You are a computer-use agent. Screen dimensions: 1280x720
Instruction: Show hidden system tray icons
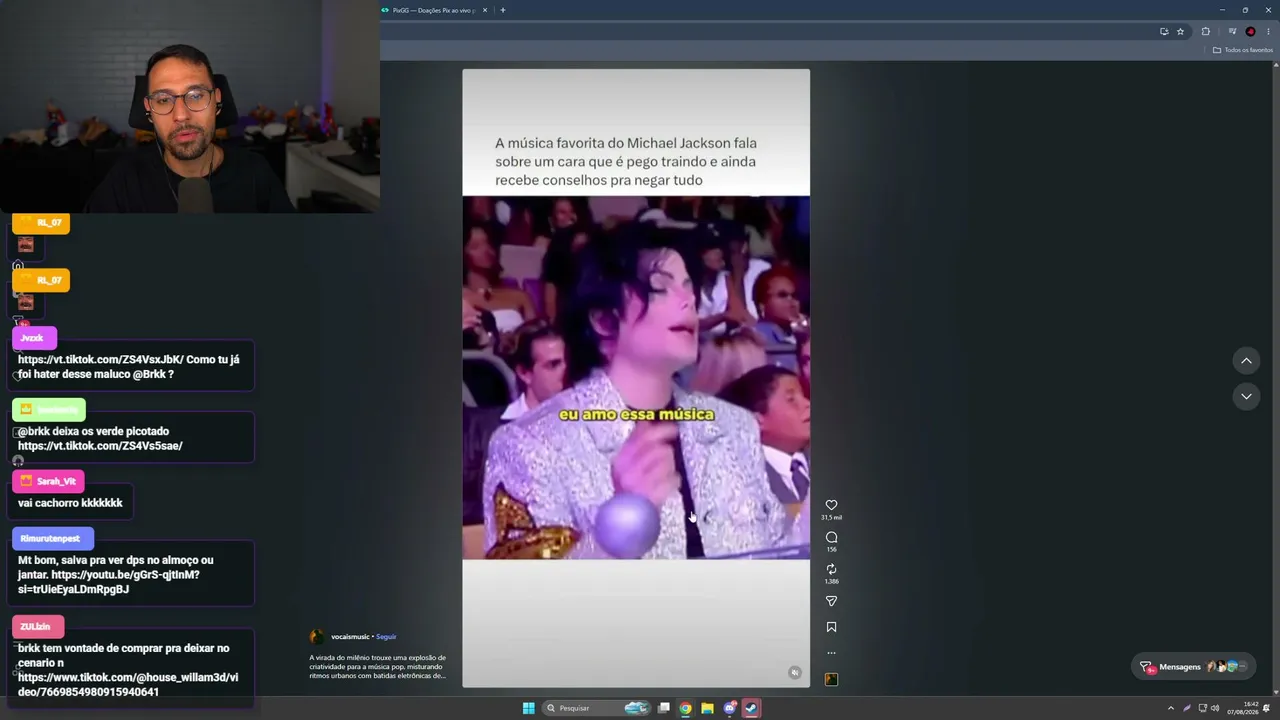[1171, 708]
